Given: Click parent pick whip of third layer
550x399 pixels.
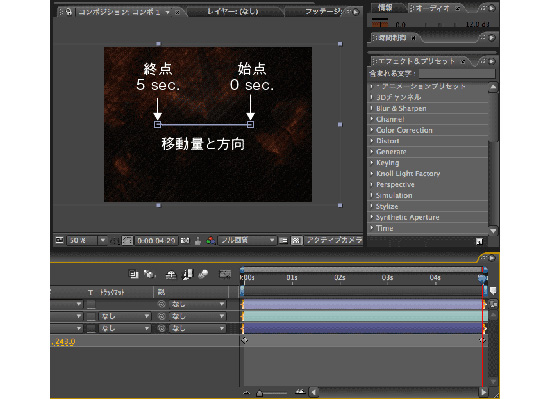Looking at the screenshot, I should [161, 329].
